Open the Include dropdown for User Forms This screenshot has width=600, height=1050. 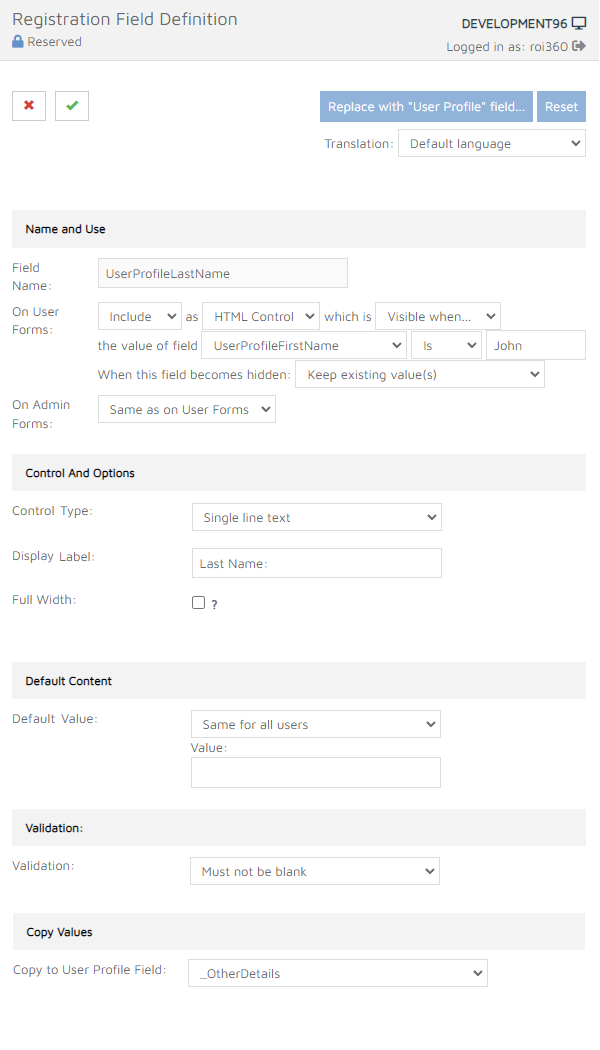[x=140, y=316]
